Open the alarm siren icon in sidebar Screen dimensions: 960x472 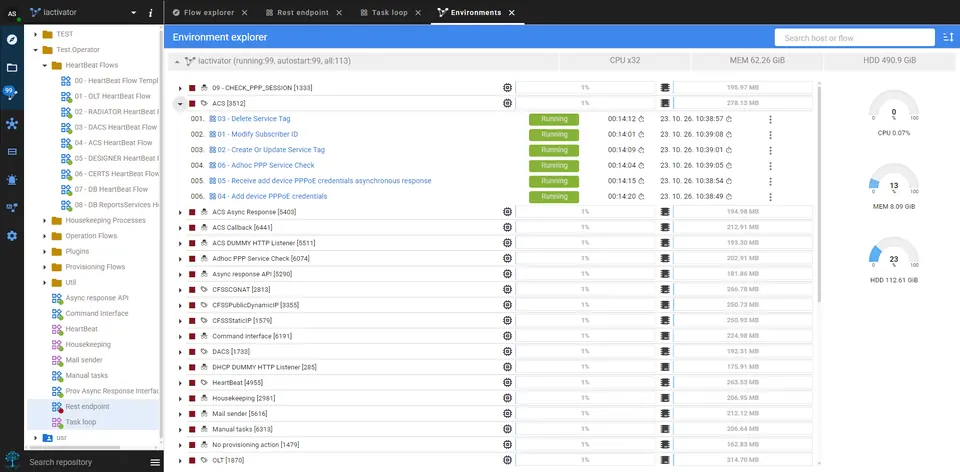point(12,179)
